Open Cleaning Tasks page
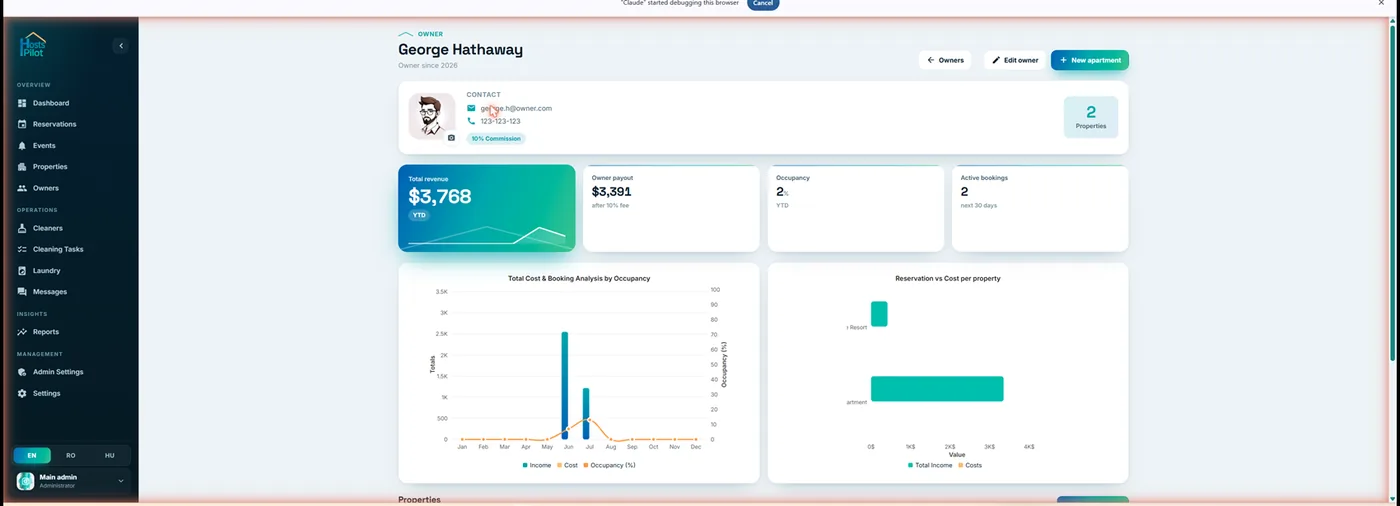This screenshot has width=1400, height=506. tap(70, 249)
